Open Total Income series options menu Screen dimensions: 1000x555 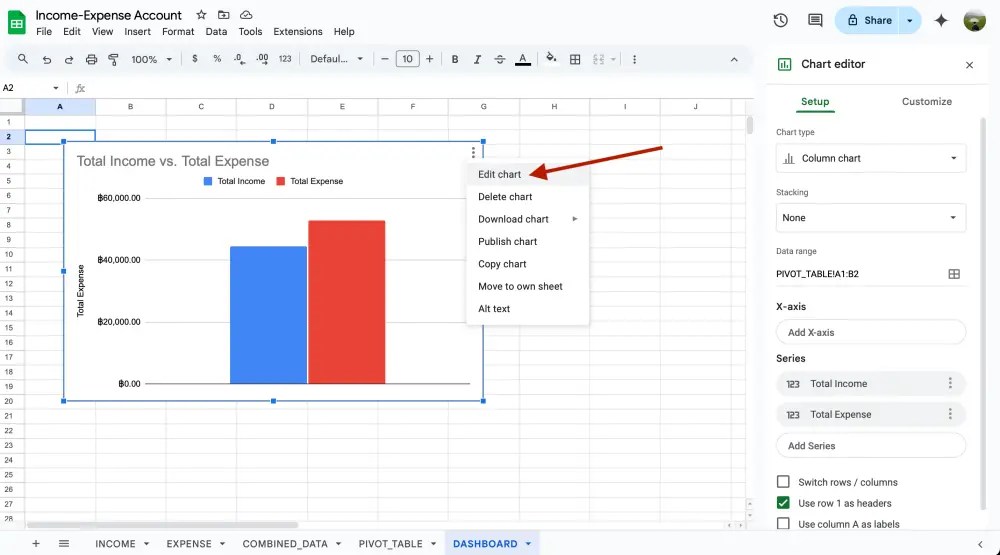pos(950,384)
